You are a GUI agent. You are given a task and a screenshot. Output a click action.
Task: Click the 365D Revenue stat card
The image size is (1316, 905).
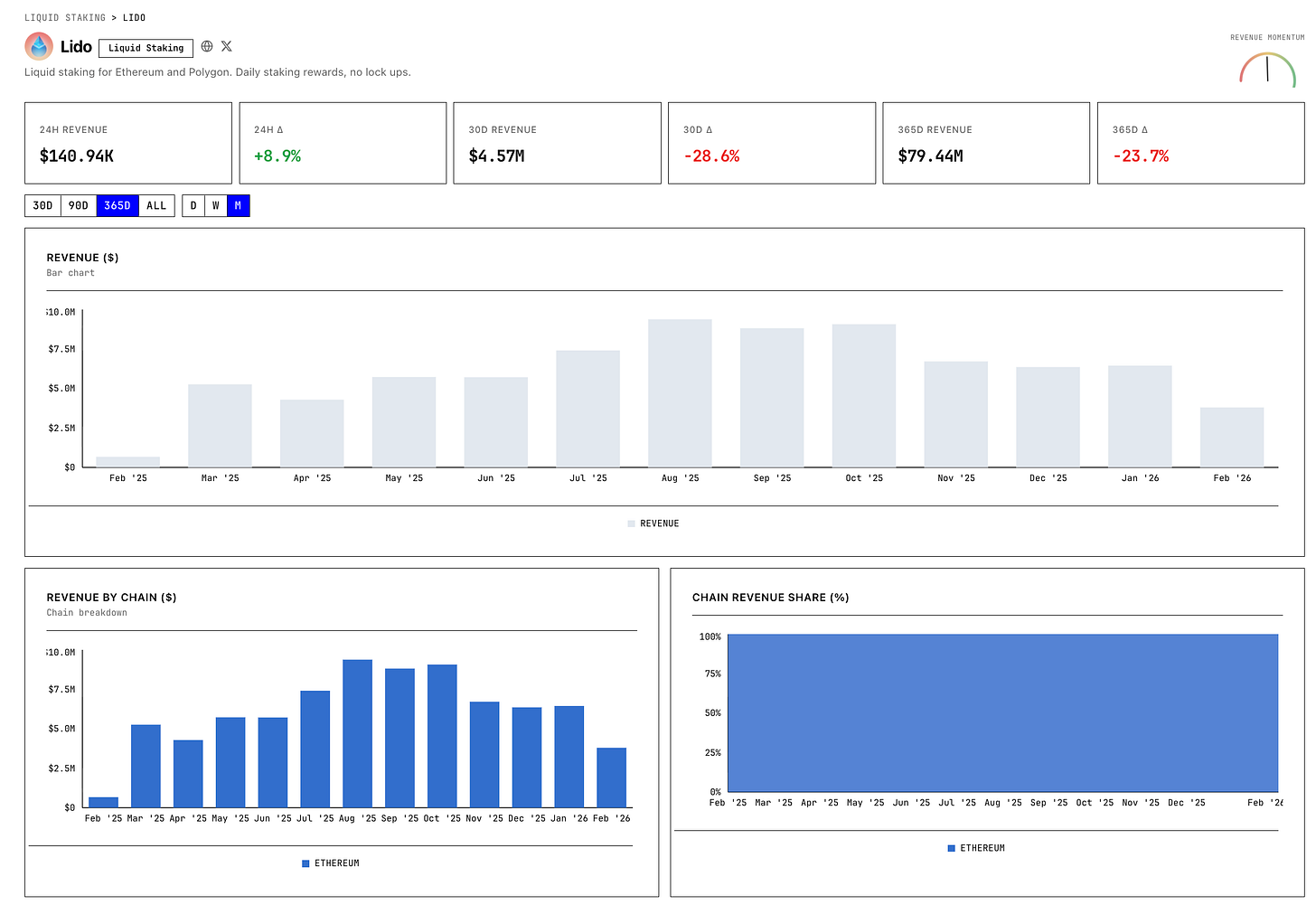(986, 143)
